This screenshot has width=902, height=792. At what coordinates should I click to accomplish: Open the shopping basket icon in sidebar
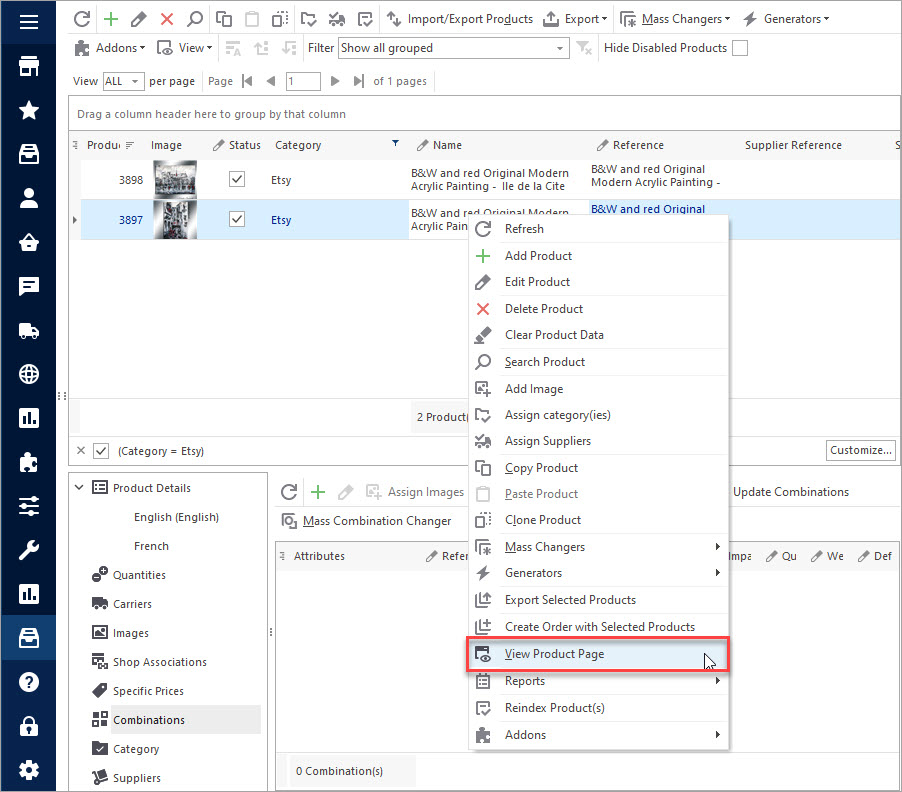click(29, 242)
